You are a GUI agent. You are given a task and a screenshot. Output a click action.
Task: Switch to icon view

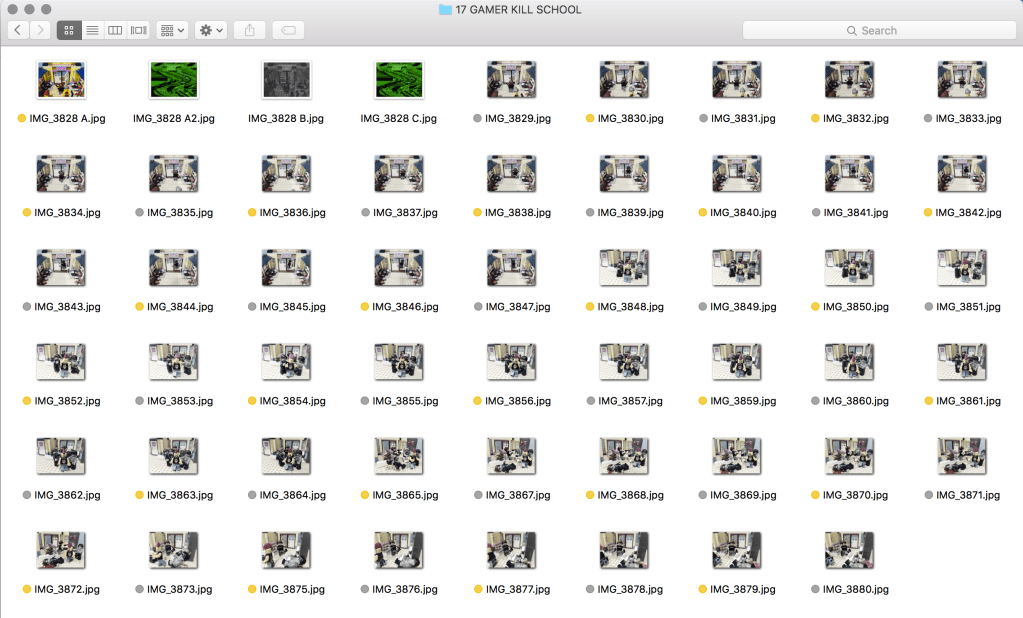point(69,30)
